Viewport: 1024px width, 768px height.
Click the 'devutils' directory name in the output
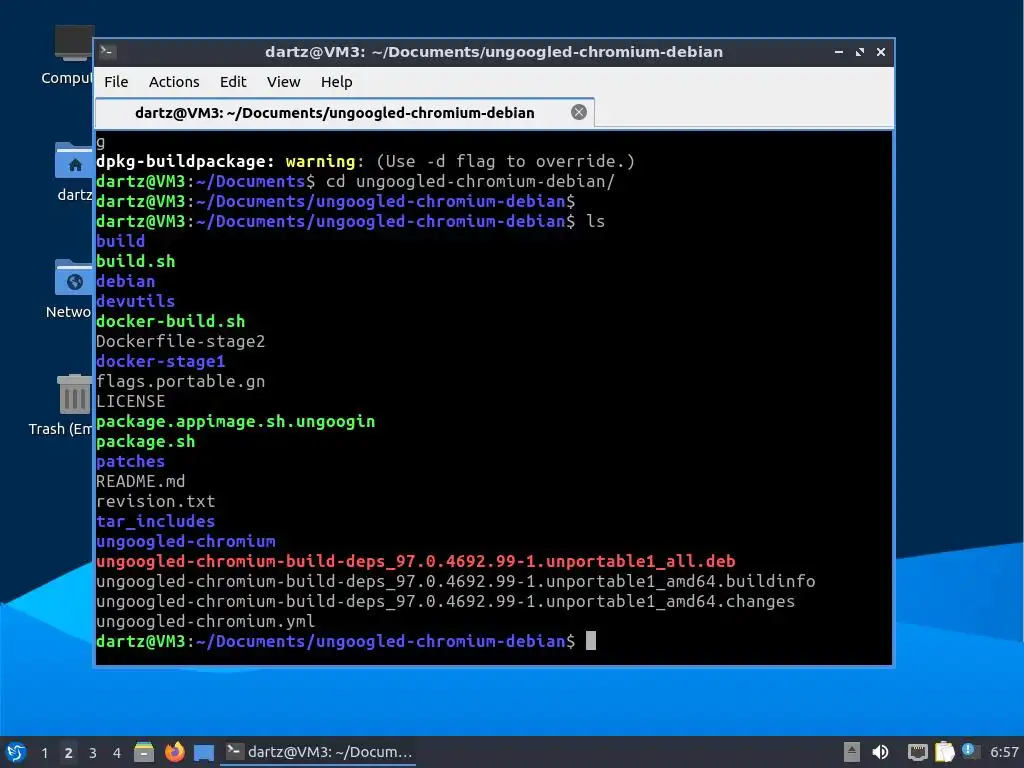point(135,301)
